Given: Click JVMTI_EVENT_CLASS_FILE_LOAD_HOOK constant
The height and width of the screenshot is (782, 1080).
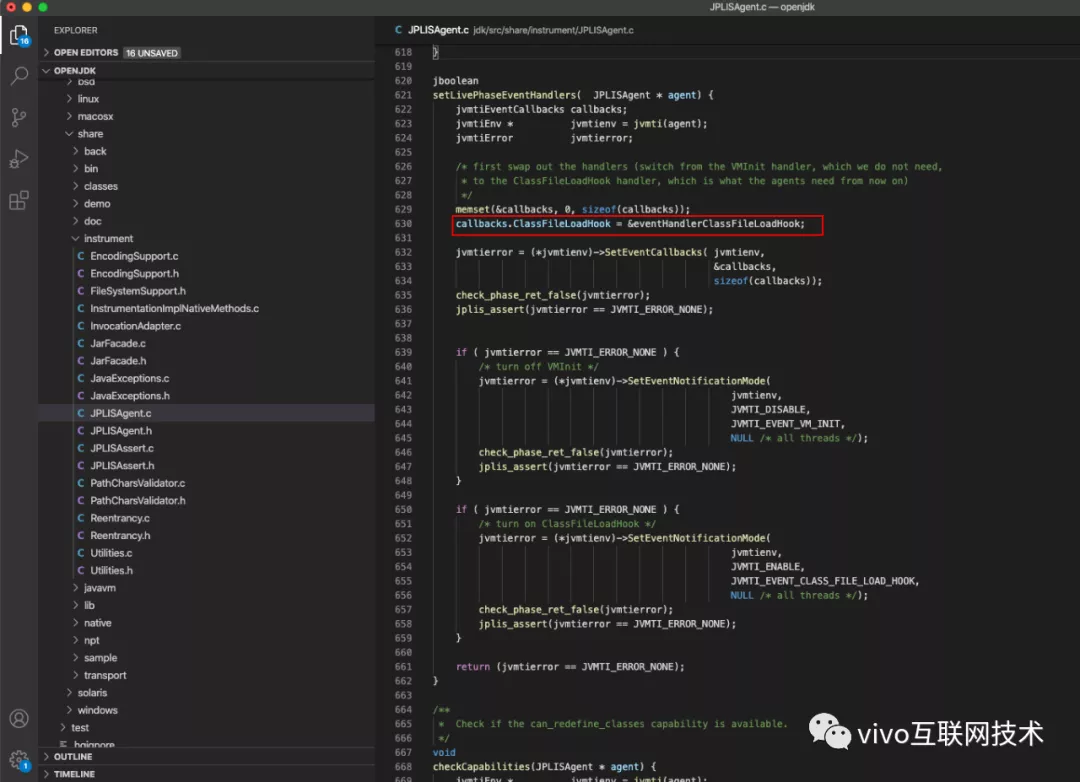Looking at the screenshot, I should [x=823, y=581].
